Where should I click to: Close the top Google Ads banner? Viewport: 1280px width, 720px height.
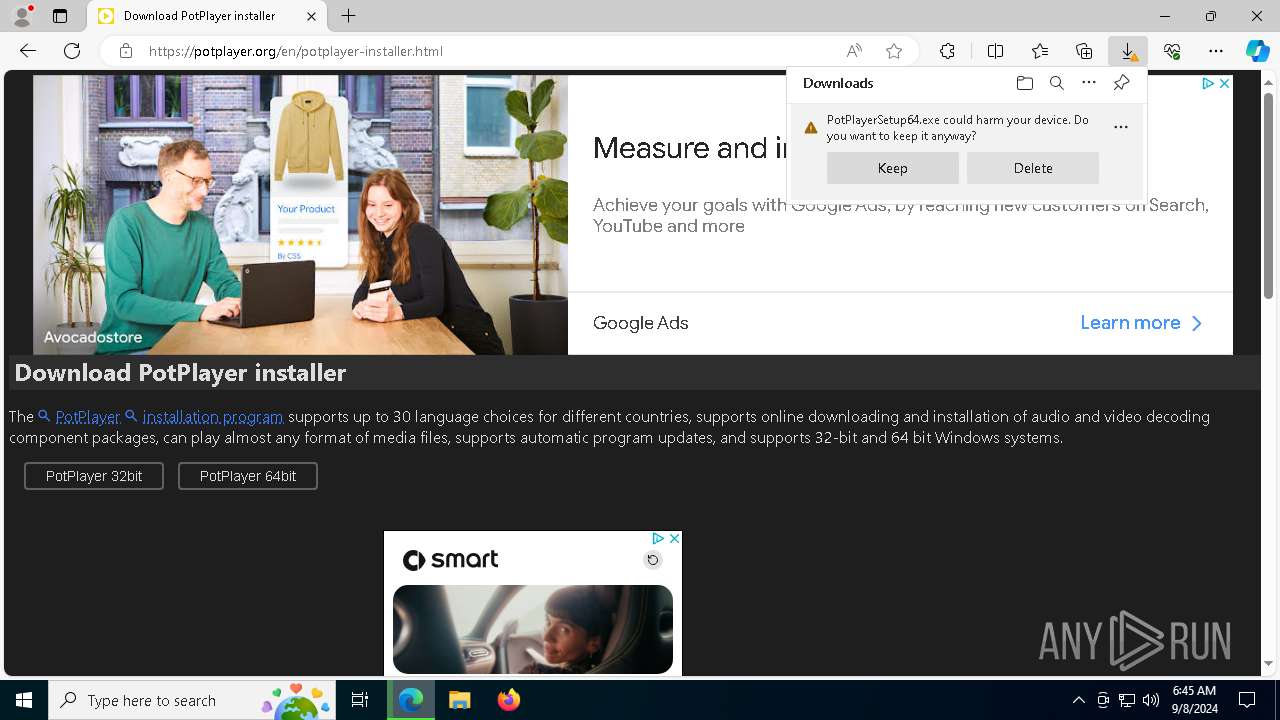pyautogui.click(x=1224, y=84)
